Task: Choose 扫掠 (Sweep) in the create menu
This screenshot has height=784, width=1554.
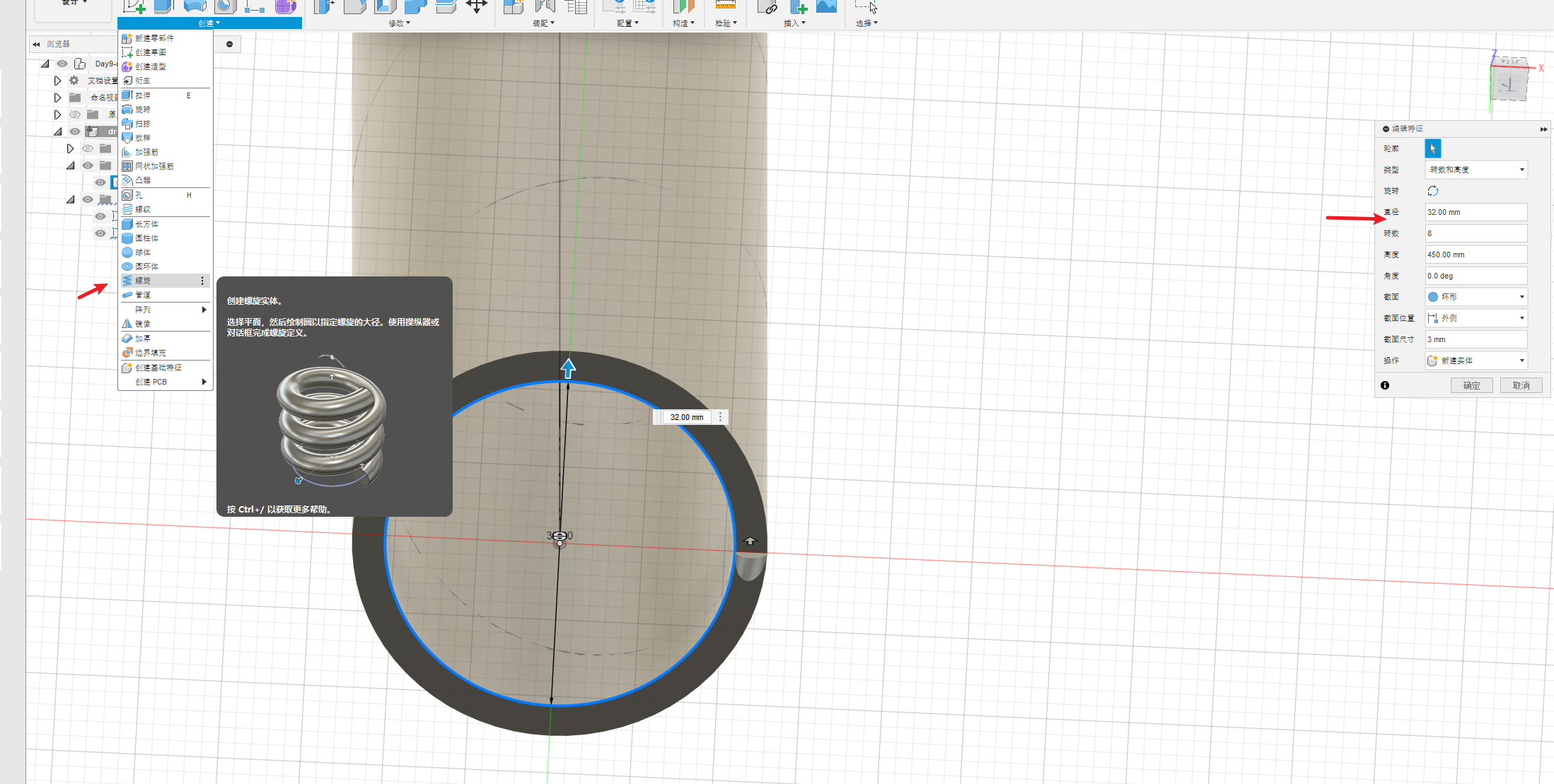Action: point(143,124)
